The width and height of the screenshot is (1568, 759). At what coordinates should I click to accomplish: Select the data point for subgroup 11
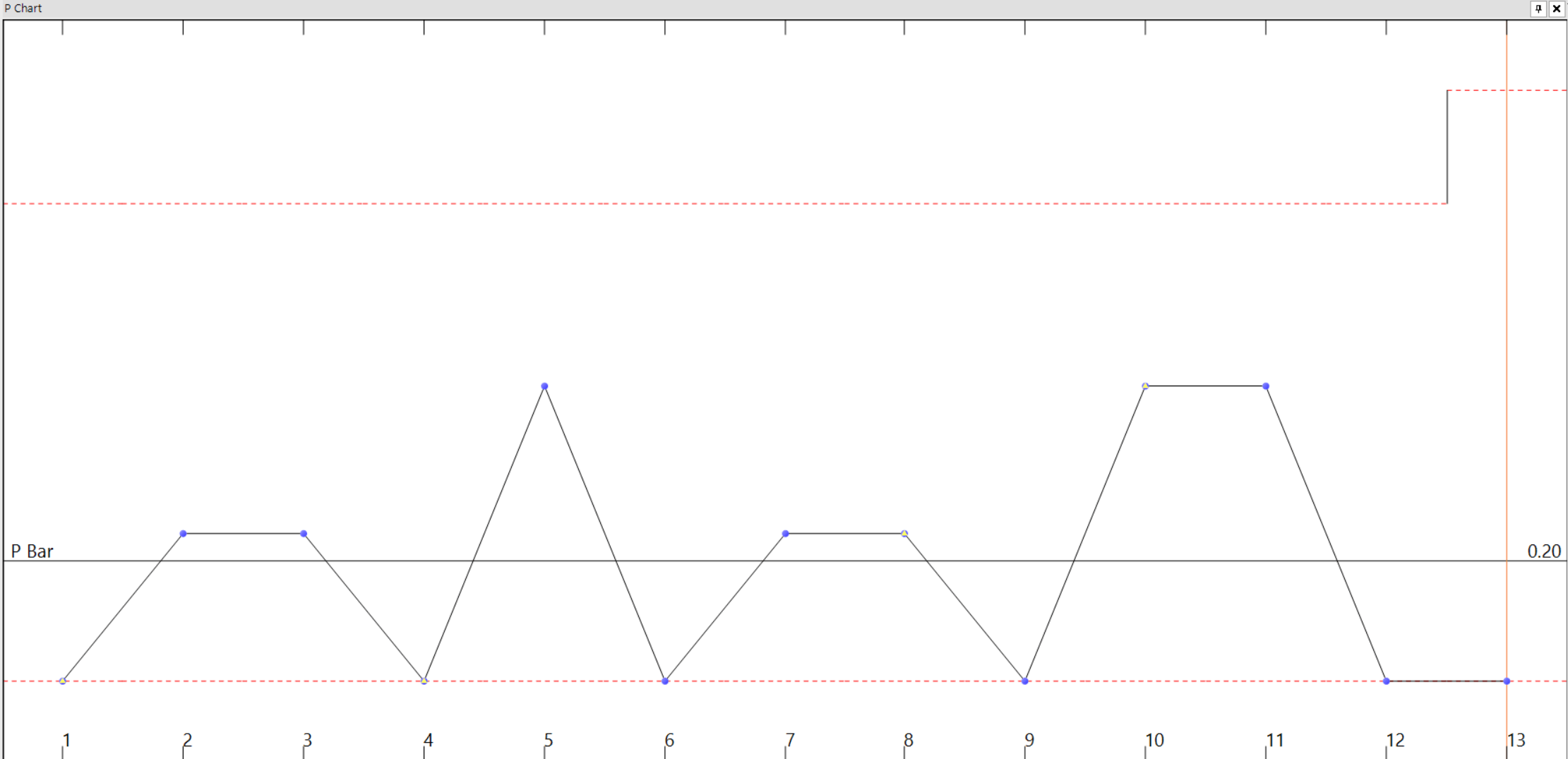(1266, 386)
